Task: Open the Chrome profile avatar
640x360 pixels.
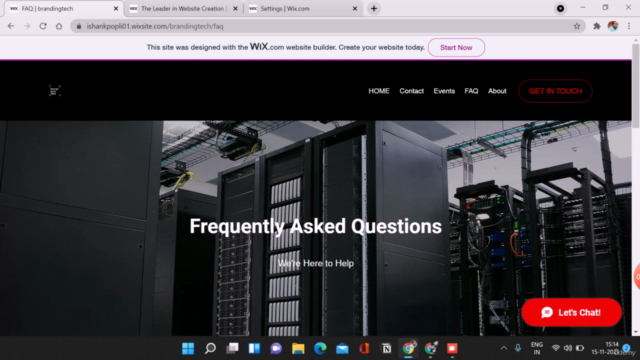Action: [613, 26]
